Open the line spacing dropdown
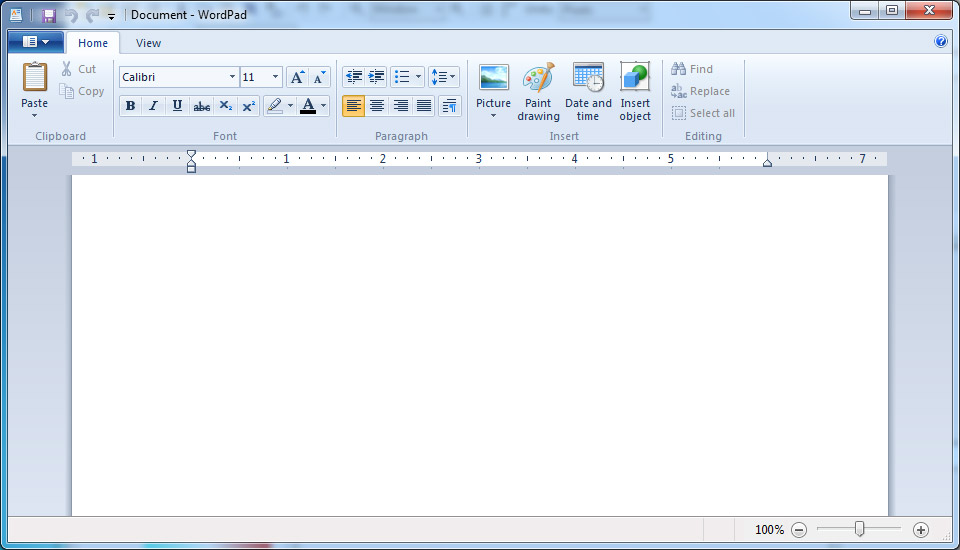960x550 pixels. [x=443, y=77]
